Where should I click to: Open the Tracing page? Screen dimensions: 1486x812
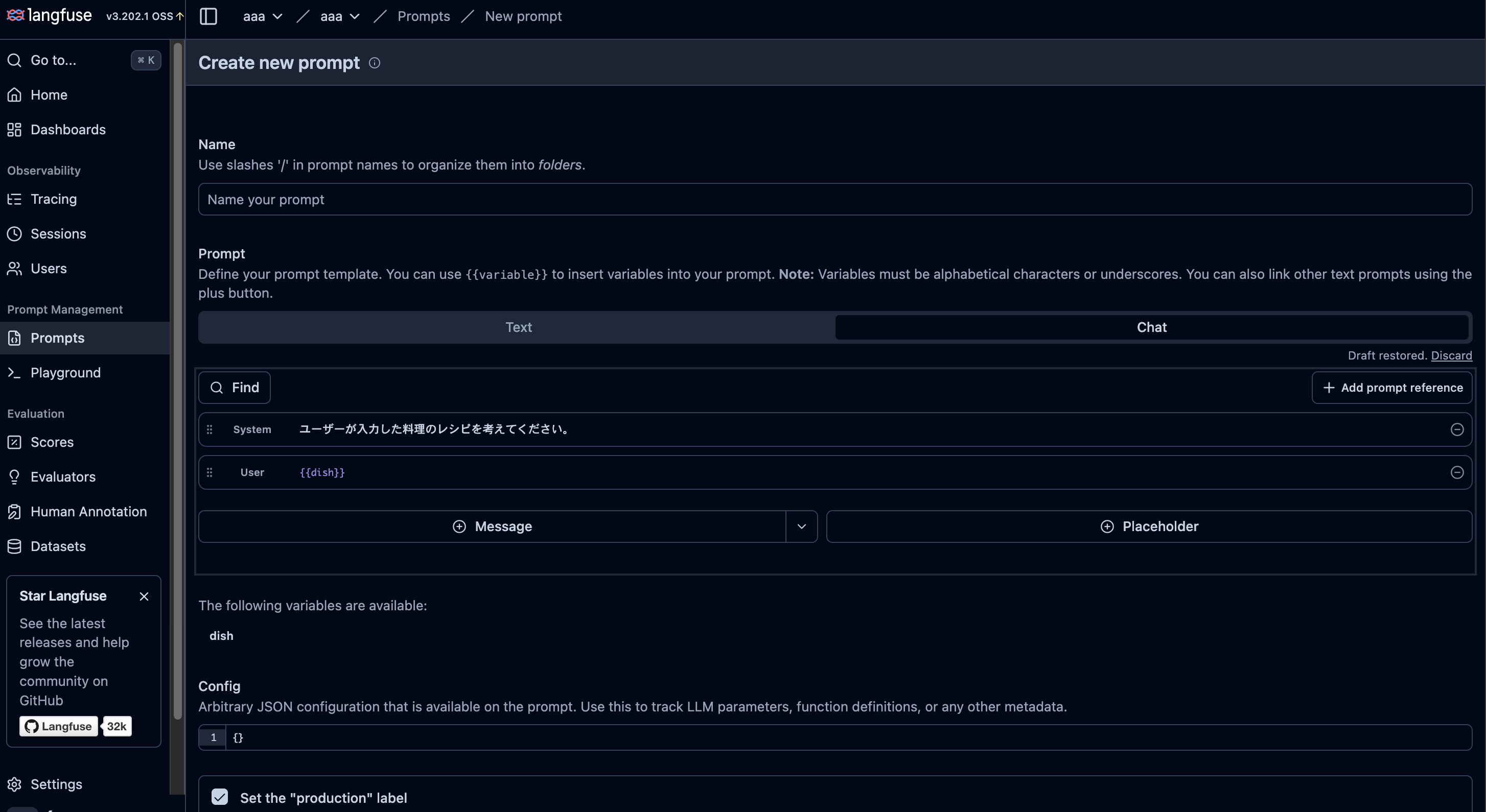pyautogui.click(x=84, y=199)
